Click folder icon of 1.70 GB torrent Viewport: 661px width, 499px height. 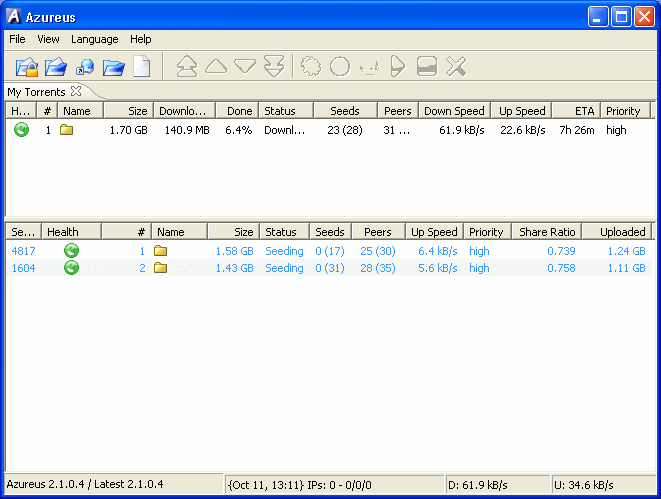67,130
